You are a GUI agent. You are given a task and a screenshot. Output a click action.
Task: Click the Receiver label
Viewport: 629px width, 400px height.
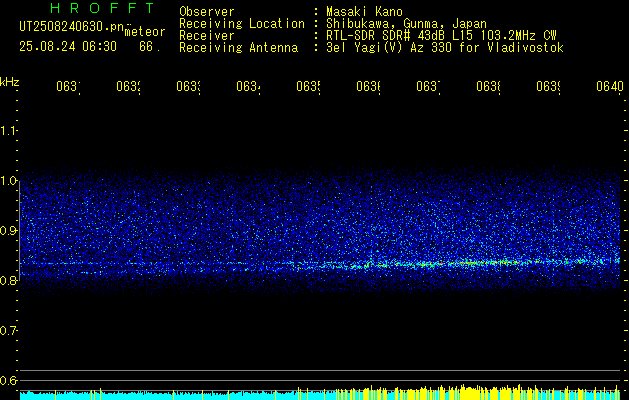click(x=207, y=36)
